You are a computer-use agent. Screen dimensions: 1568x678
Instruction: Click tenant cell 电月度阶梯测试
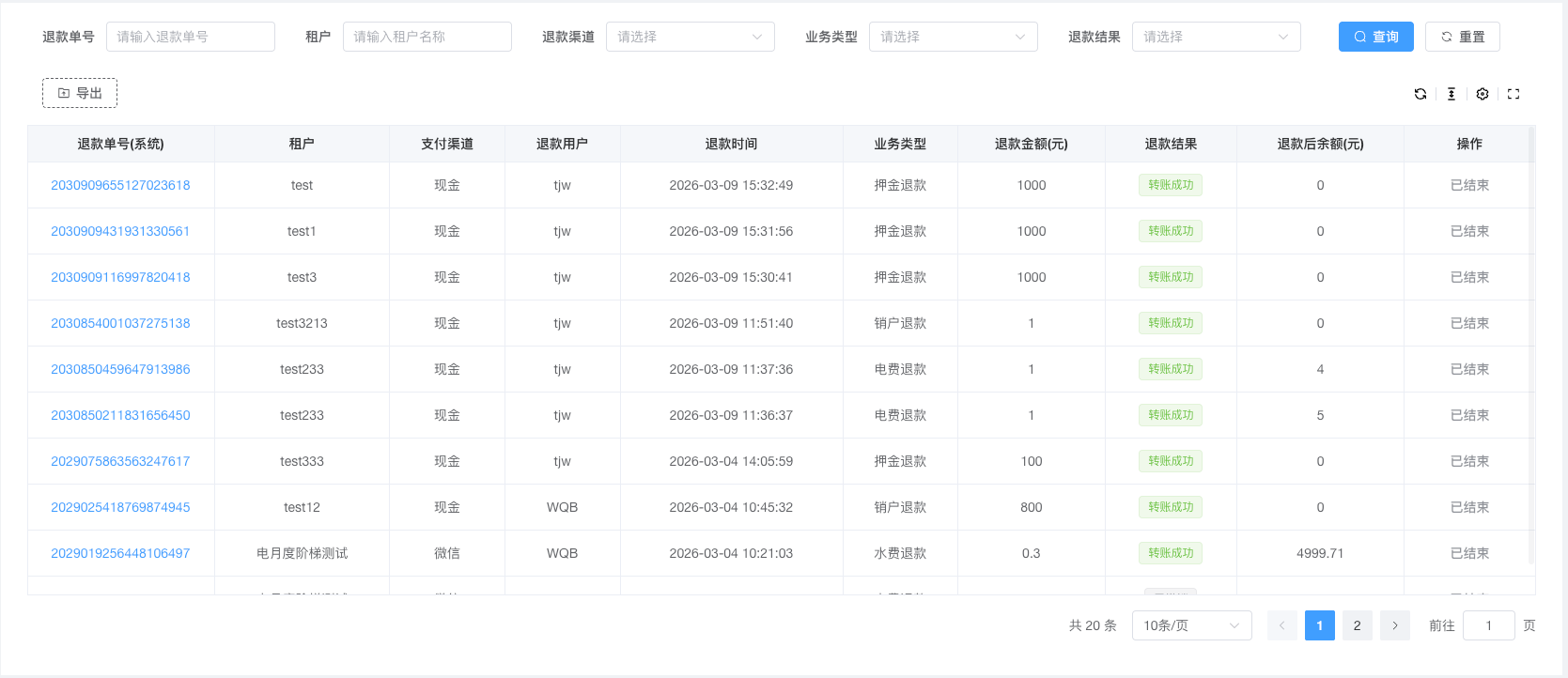(x=302, y=553)
